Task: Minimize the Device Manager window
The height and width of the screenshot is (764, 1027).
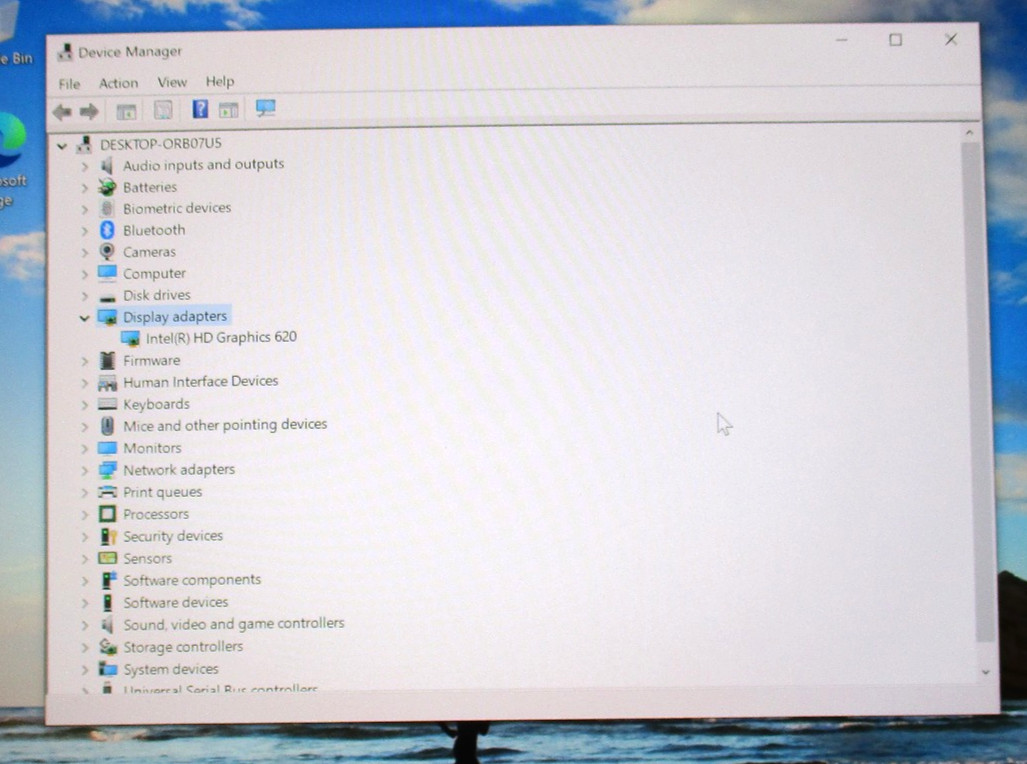Action: 842,41
